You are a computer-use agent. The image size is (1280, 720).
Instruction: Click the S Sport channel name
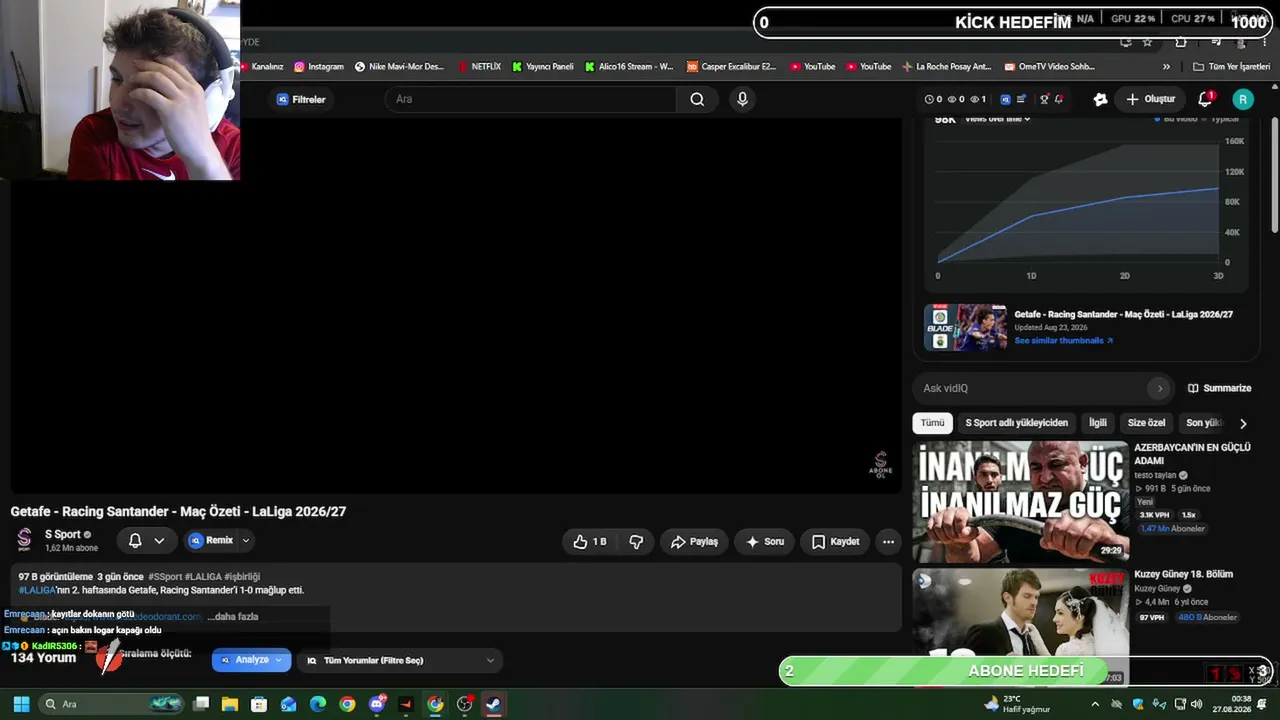[63, 534]
